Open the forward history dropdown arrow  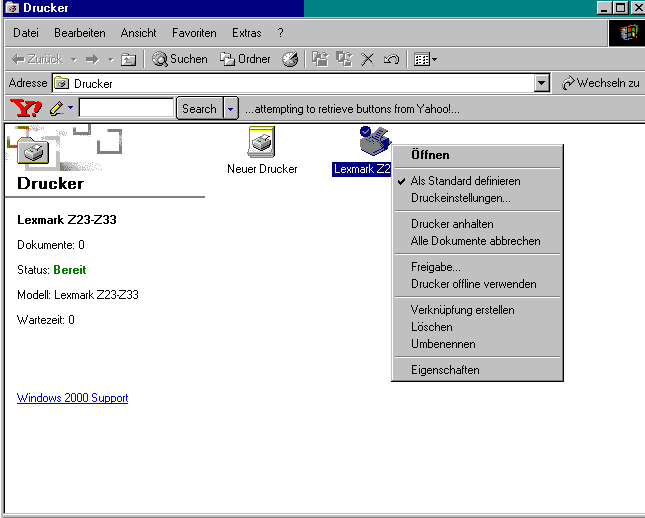(x=110, y=60)
